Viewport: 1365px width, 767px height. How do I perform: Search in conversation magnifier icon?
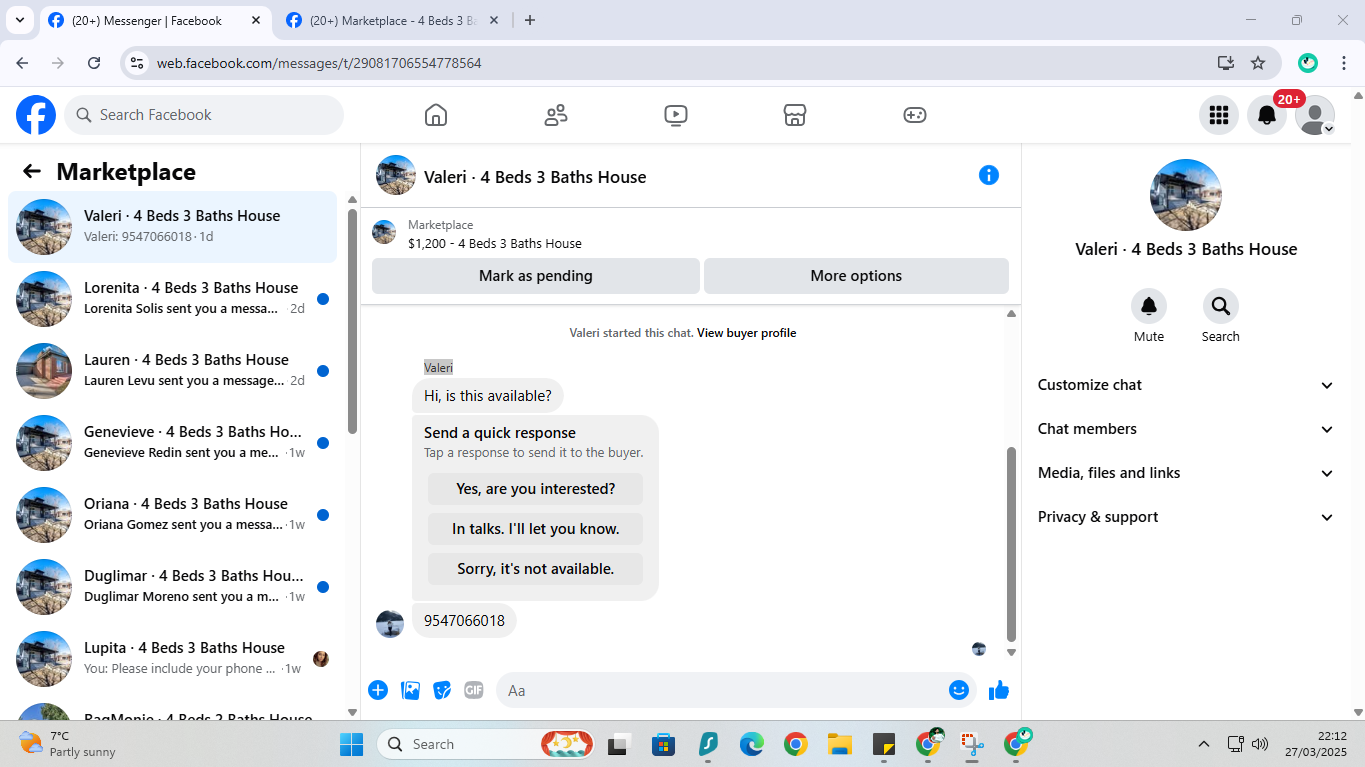pos(1221,306)
